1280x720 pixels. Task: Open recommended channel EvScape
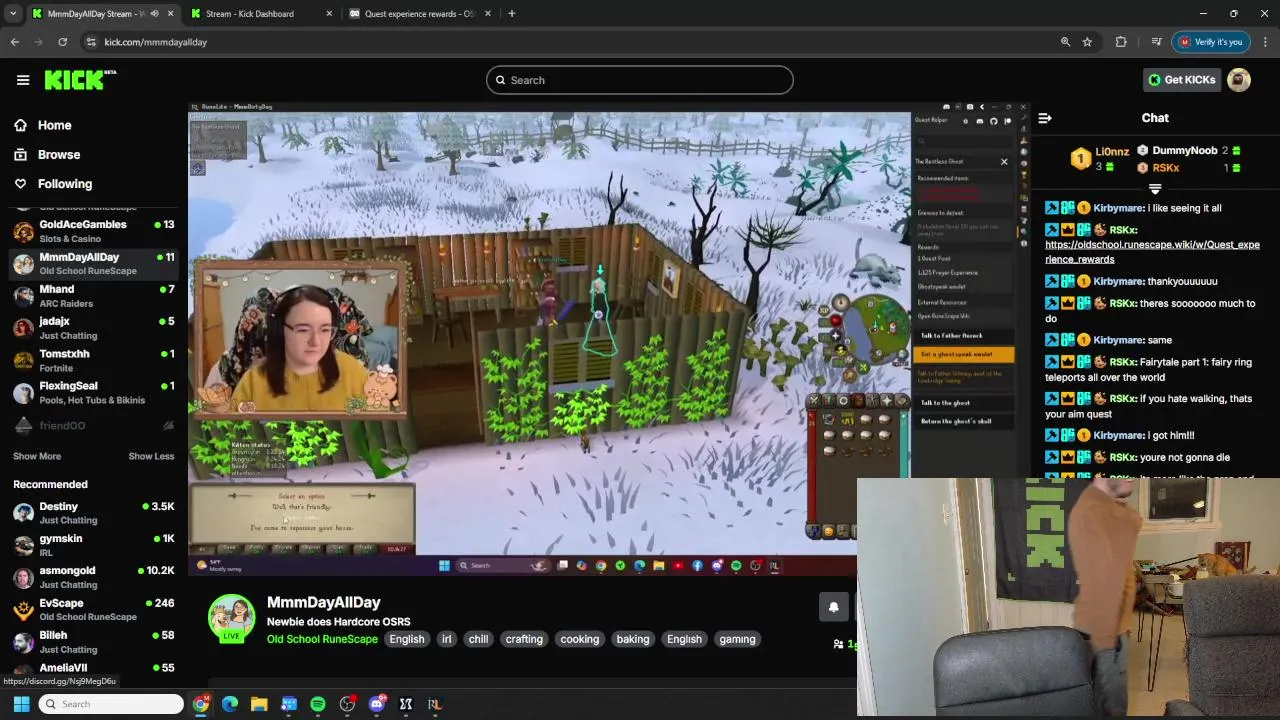(93, 610)
